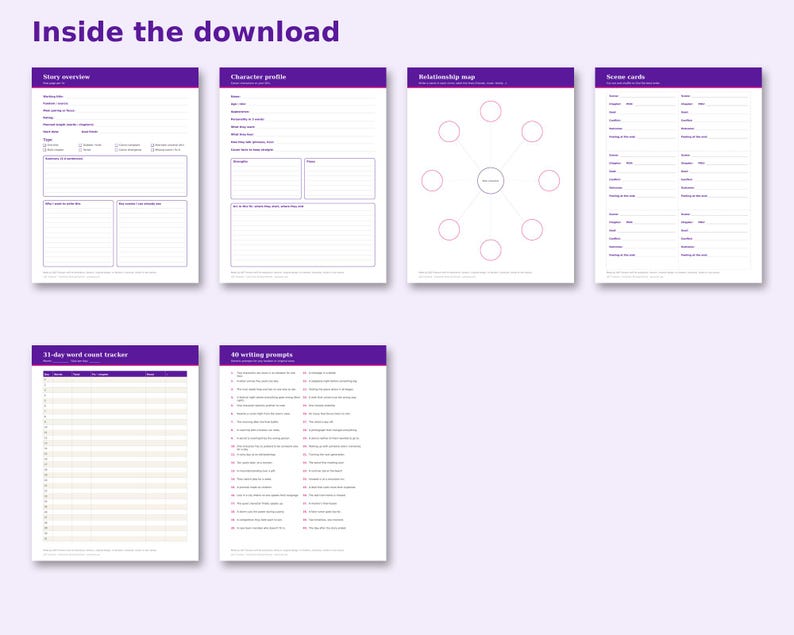The image size is (794, 635).
Task: Open the 31-day word count tracker thumbnail
Action: (115, 453)
